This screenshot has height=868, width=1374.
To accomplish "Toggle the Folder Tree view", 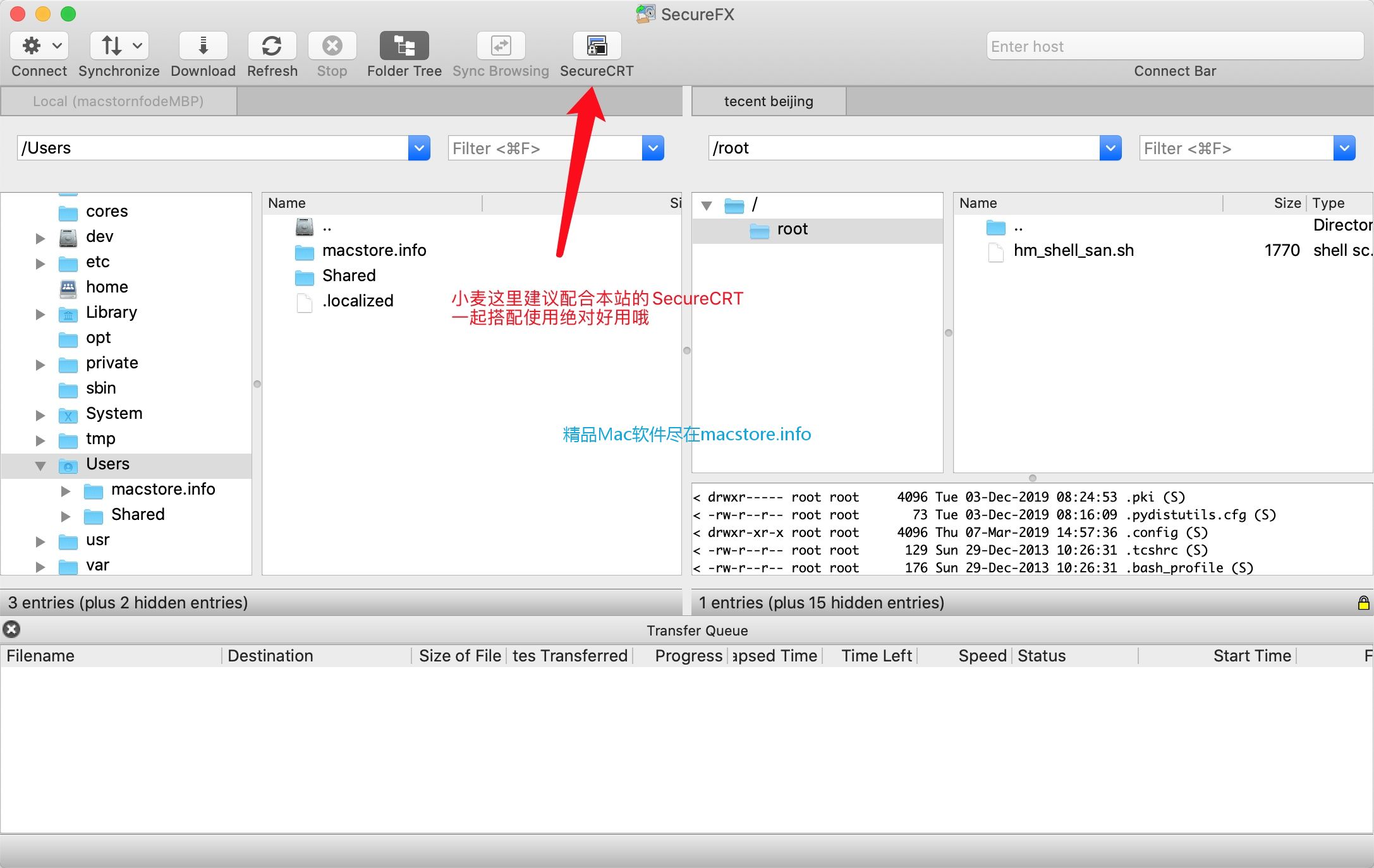I will 404,45.
